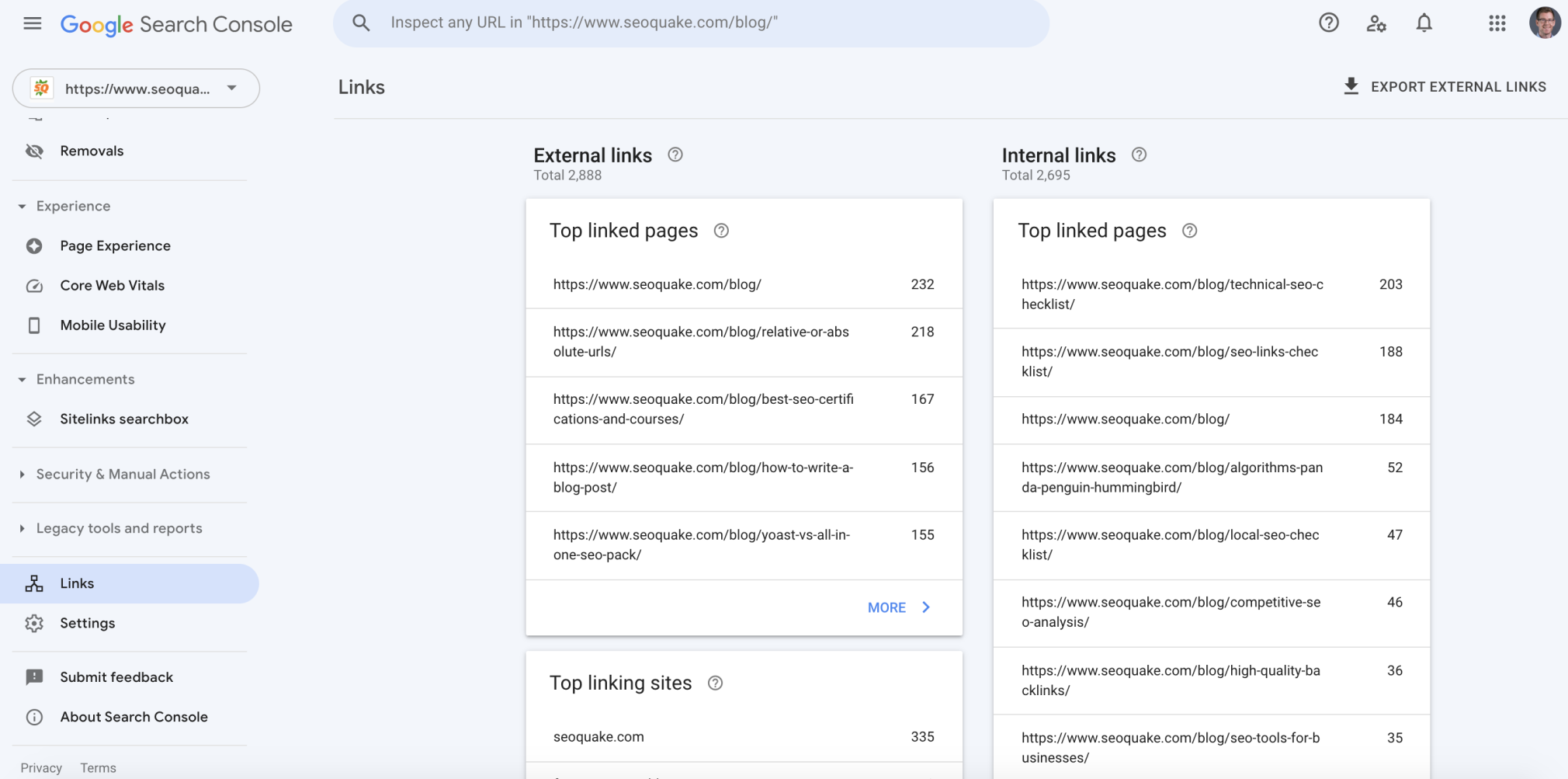Select seo-links-checklist internal row
Viewport: 1568px width, 779px height.
click(1211, 362)
